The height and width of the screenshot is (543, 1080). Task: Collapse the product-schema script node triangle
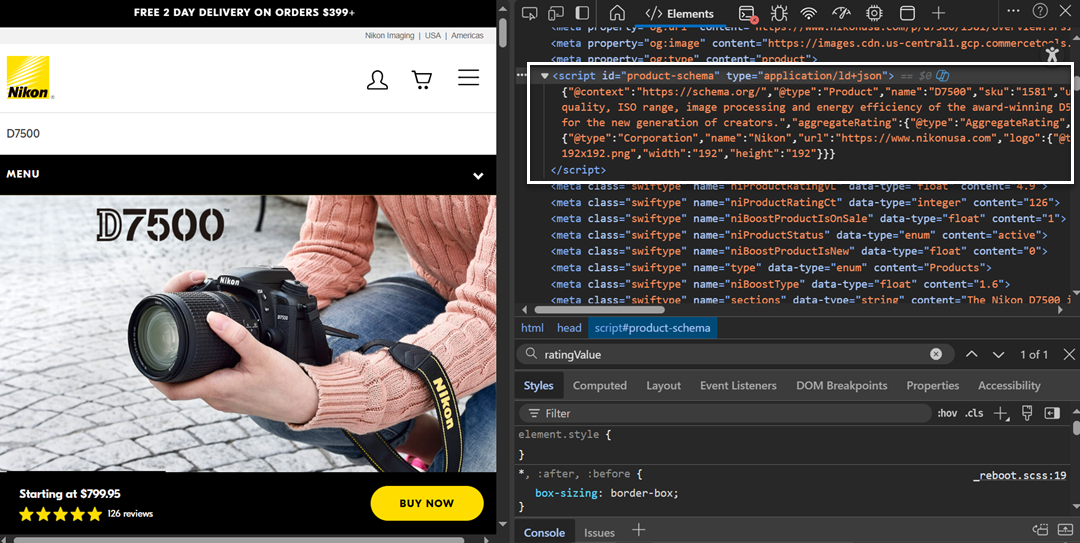point(545,76)
